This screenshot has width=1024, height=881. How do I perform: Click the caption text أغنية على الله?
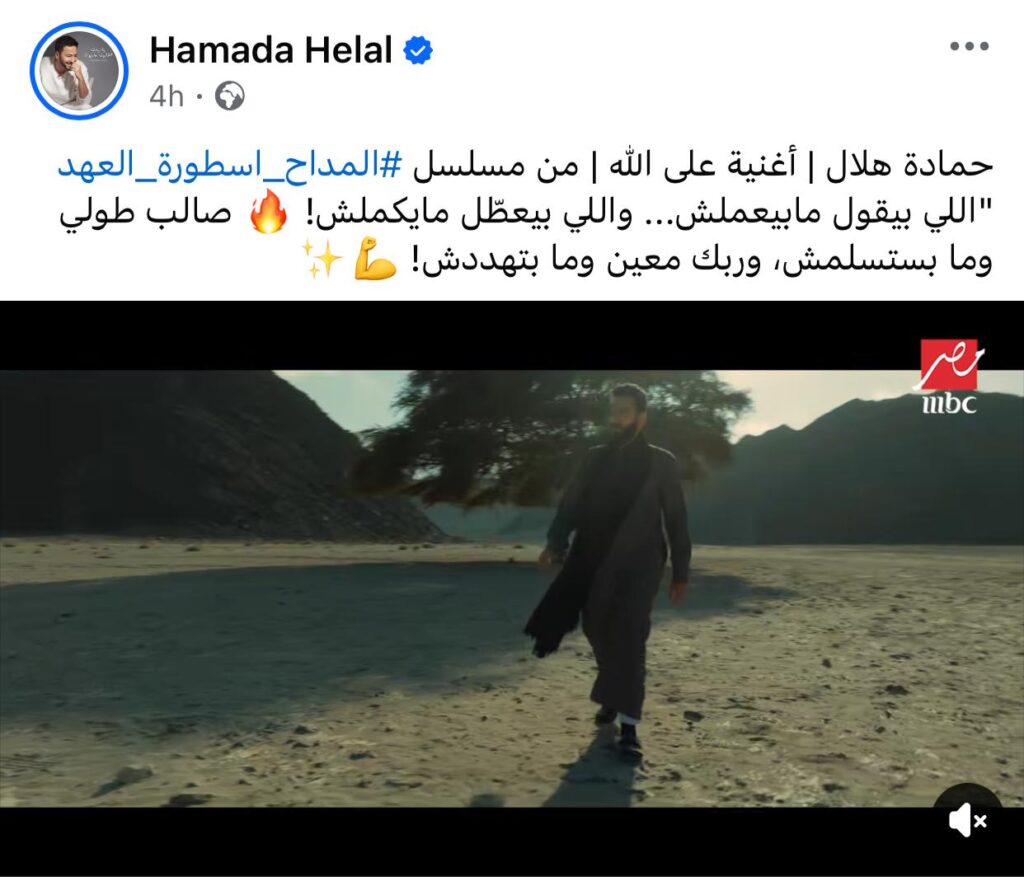[704, 166]
